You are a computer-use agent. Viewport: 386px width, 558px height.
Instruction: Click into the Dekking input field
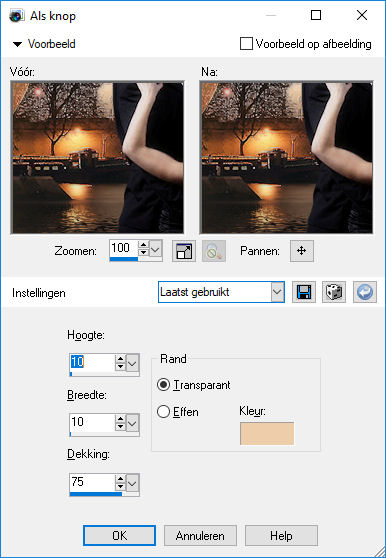(x=92, y=483)
